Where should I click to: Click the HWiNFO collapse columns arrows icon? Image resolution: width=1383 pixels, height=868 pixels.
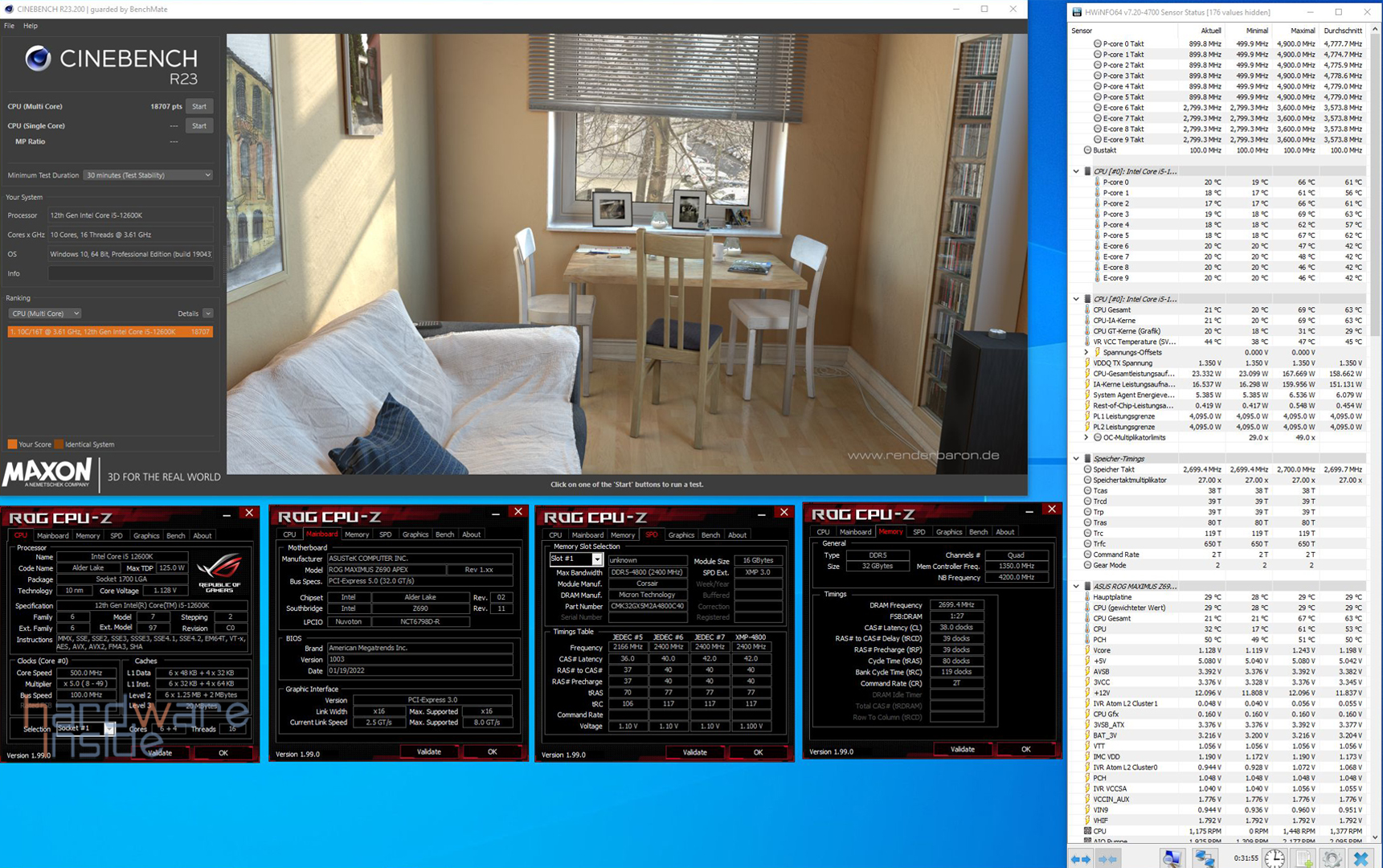[x=1109, y=858]
